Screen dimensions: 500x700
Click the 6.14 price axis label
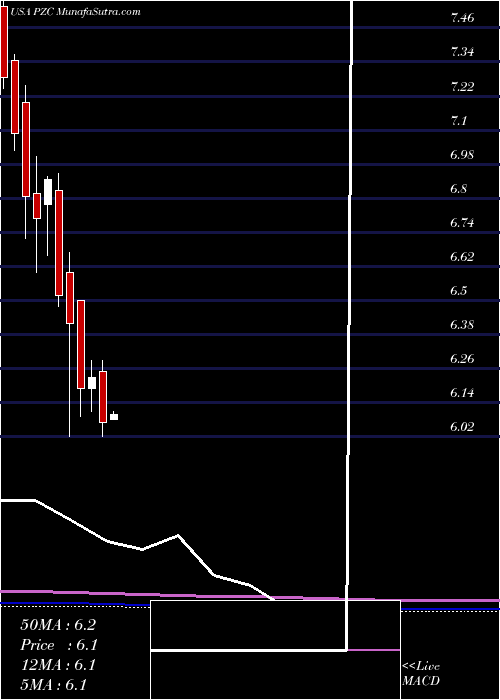click(x=462, y=393)
